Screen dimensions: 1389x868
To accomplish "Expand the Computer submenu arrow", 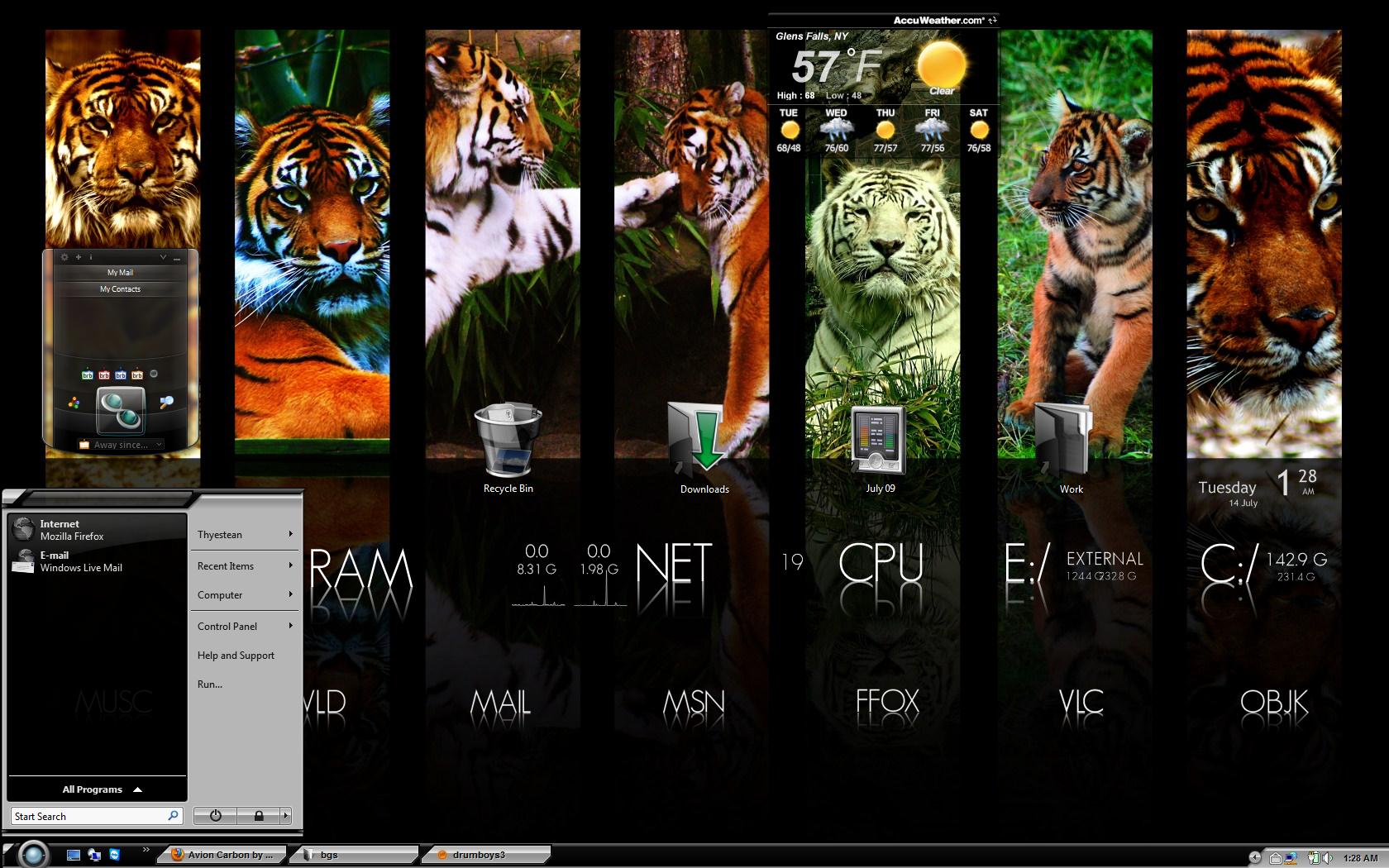I will click(x=290, y=594).
